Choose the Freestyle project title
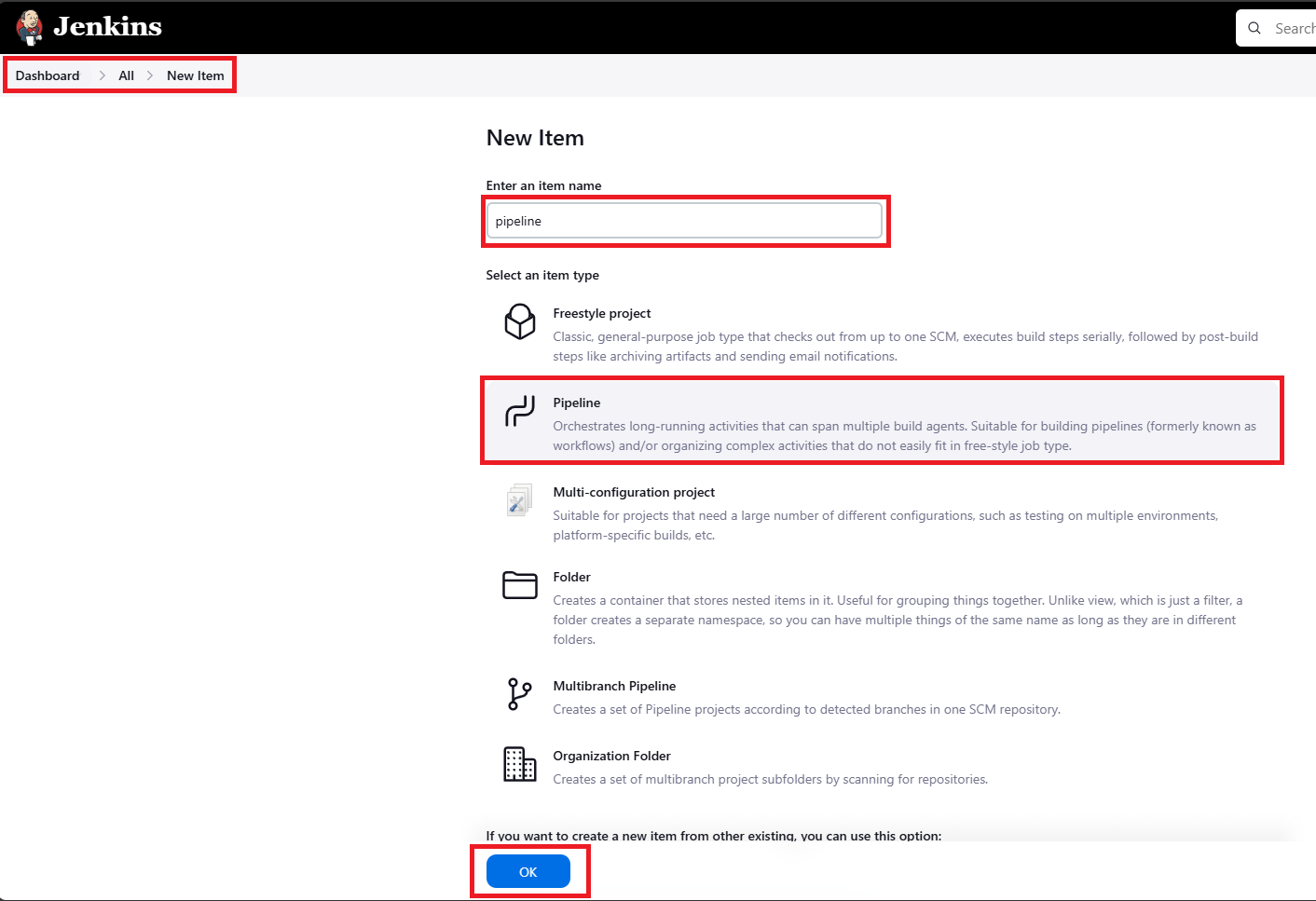 pyautogui.click(x=602, y=313)
